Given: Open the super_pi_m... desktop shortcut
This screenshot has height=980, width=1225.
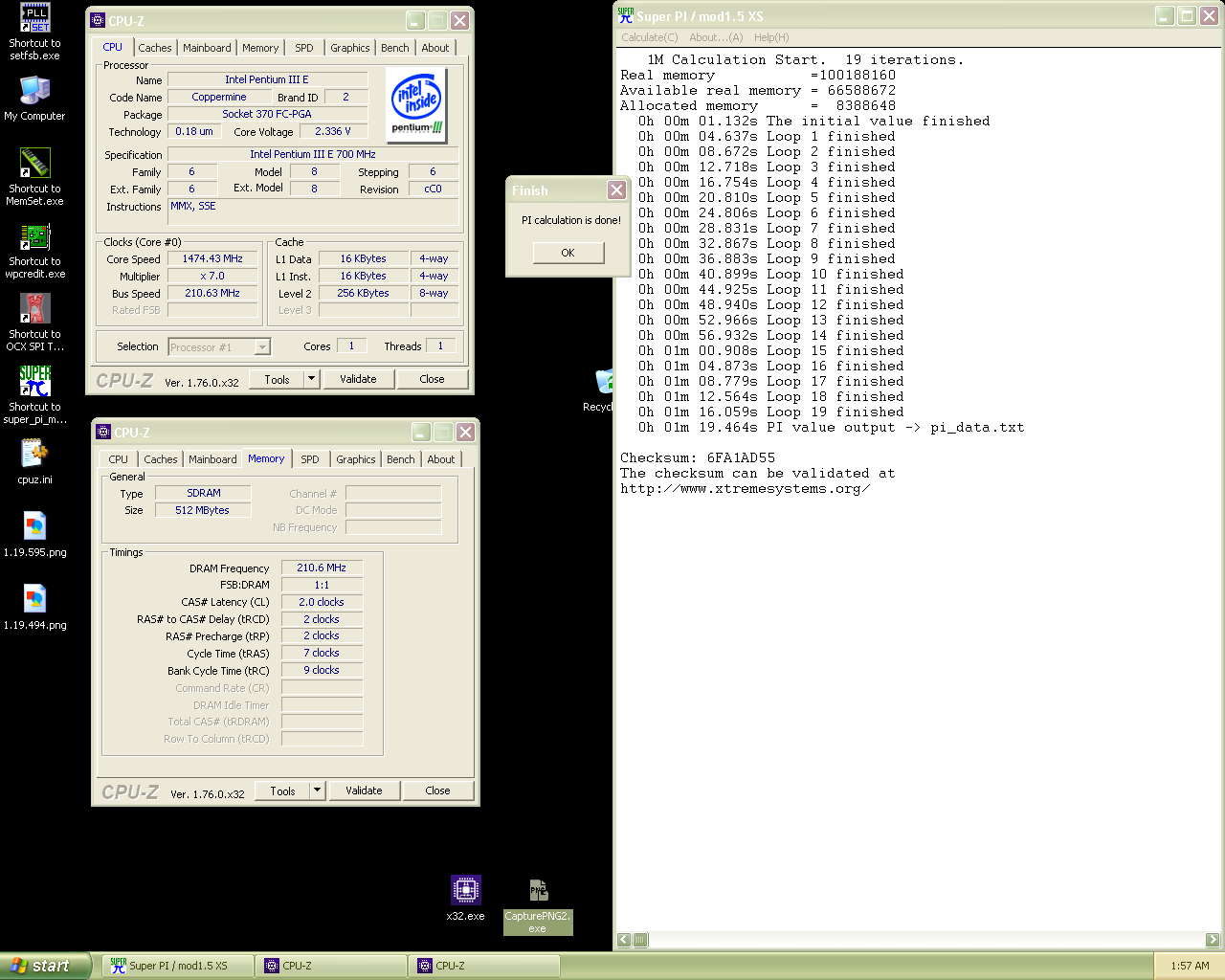Looking at the screenshot, I should tap(35, 382).
